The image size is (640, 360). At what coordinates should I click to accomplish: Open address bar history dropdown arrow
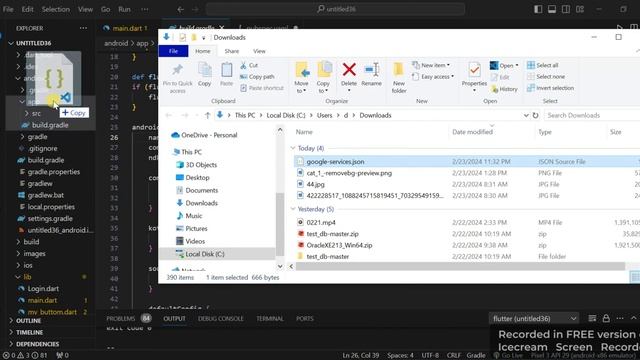[526, 116]
